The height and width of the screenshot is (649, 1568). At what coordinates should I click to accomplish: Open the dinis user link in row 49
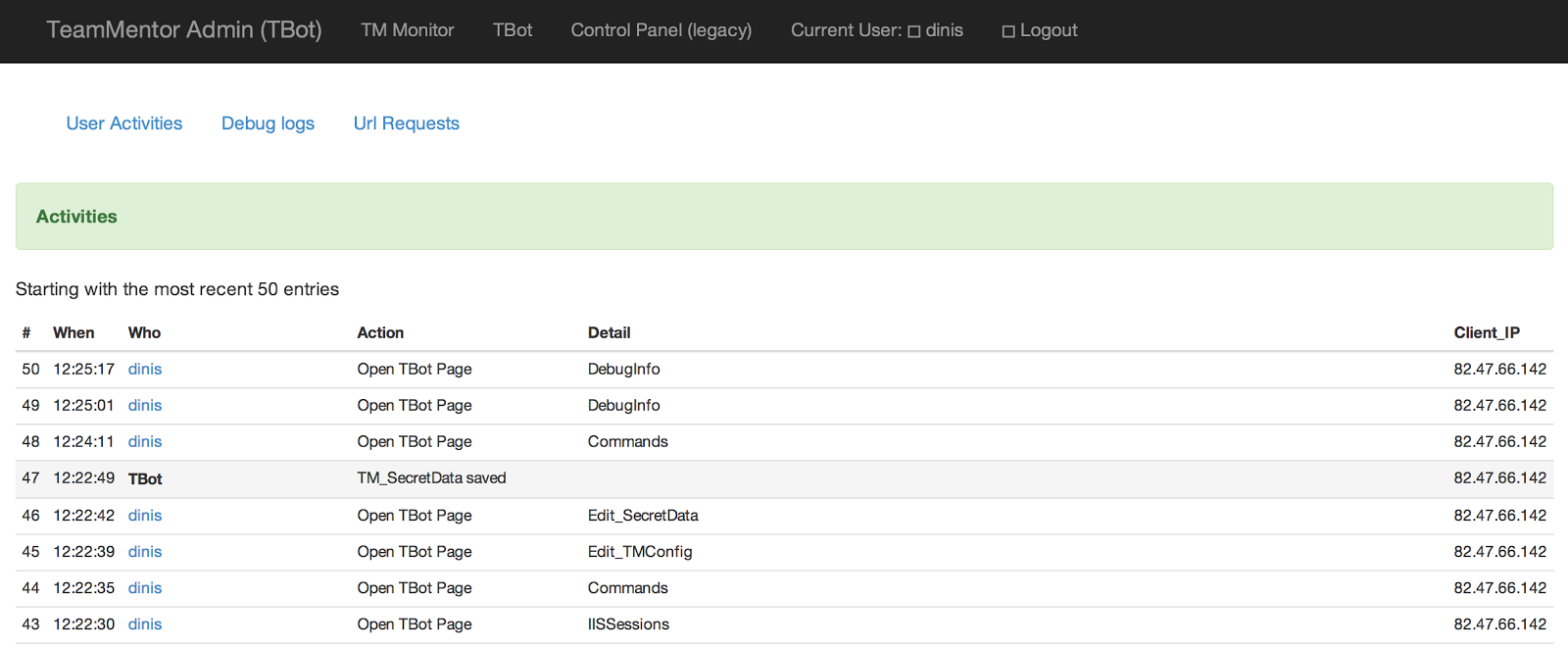coord(145,406)
